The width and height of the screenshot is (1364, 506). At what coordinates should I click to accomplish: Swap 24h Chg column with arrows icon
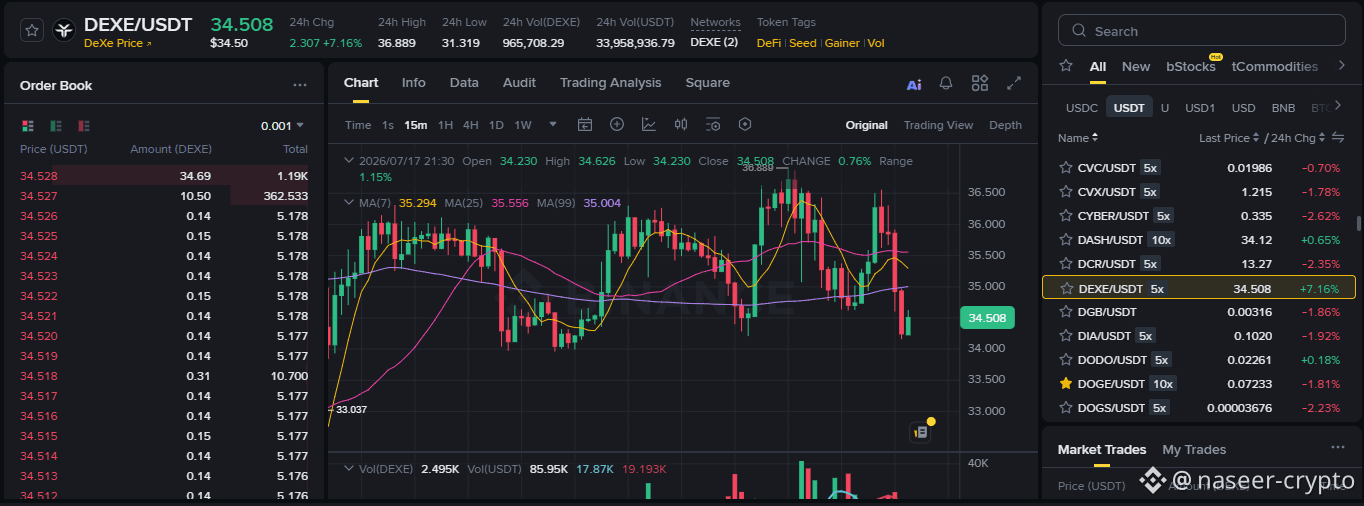click(1337, 138)
